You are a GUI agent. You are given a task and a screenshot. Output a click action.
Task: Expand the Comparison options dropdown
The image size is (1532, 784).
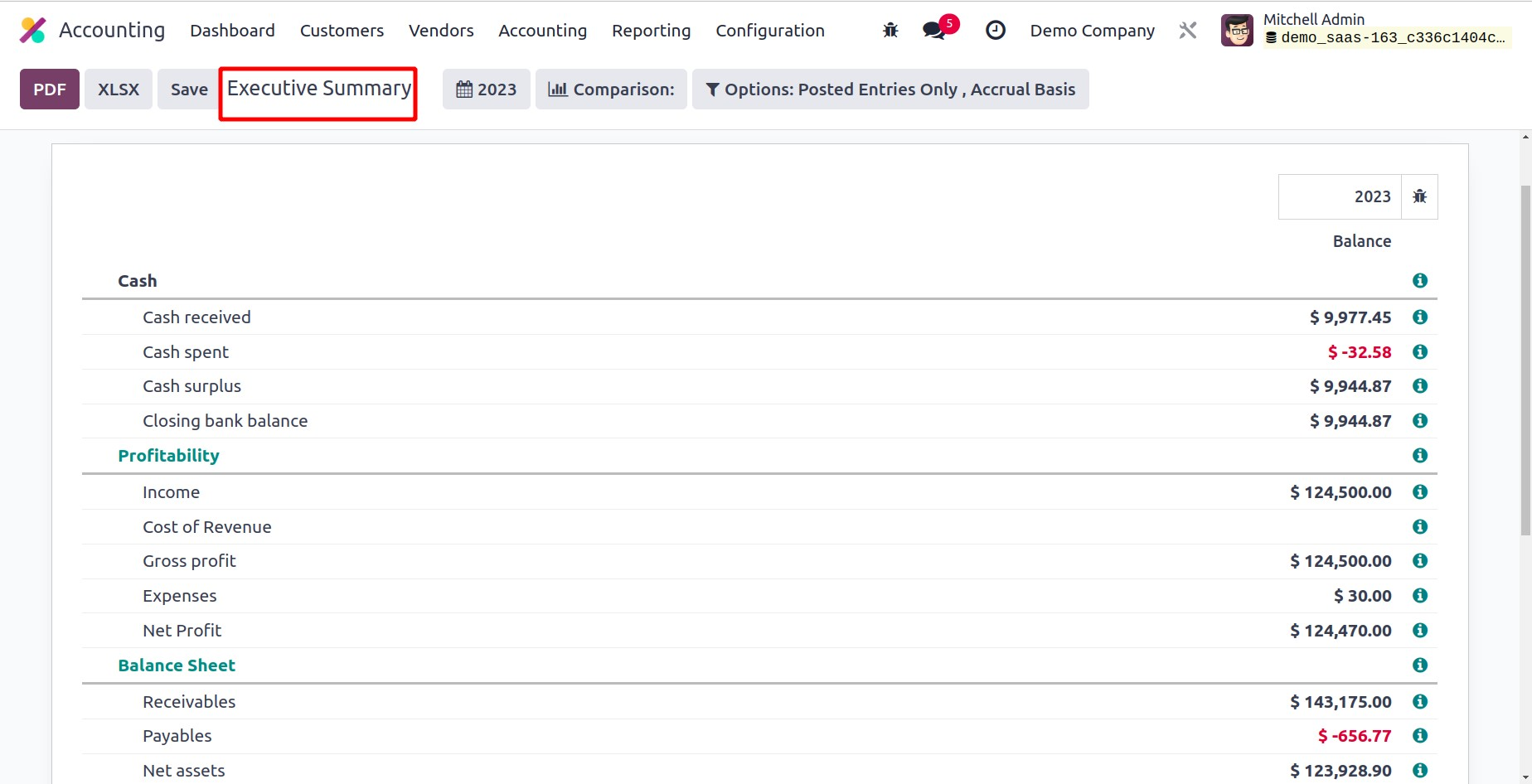pyautogui.click(x=611, y=90)
